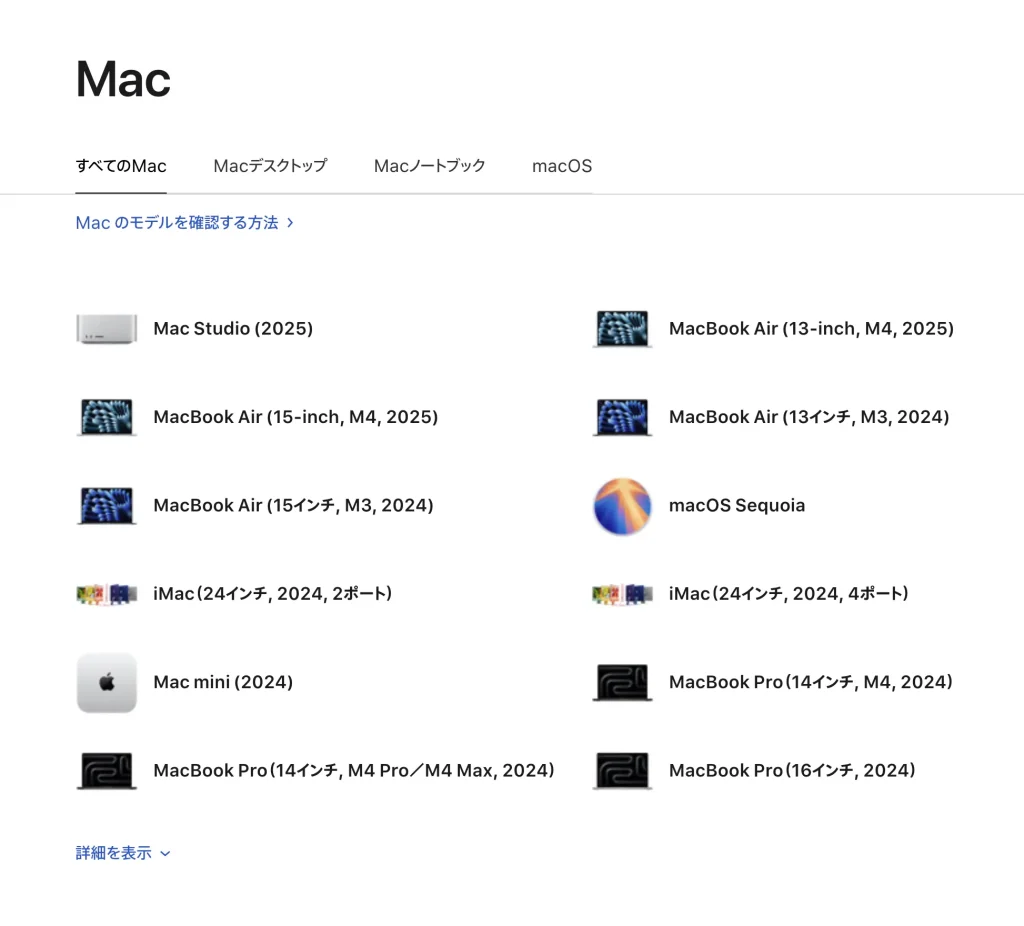Open MacBook Air (15インチ, M3, 2024) text link
The width and height of the screenshot is (1024, 926).
(293, 505)
